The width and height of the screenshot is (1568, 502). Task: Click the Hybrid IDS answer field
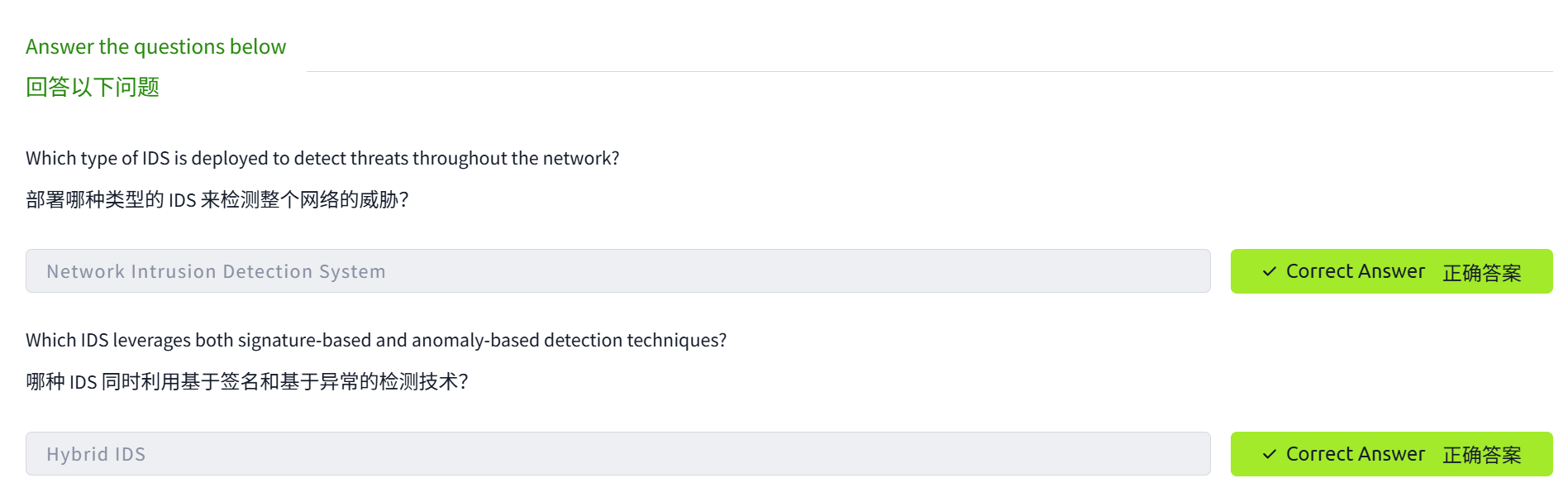617,454
